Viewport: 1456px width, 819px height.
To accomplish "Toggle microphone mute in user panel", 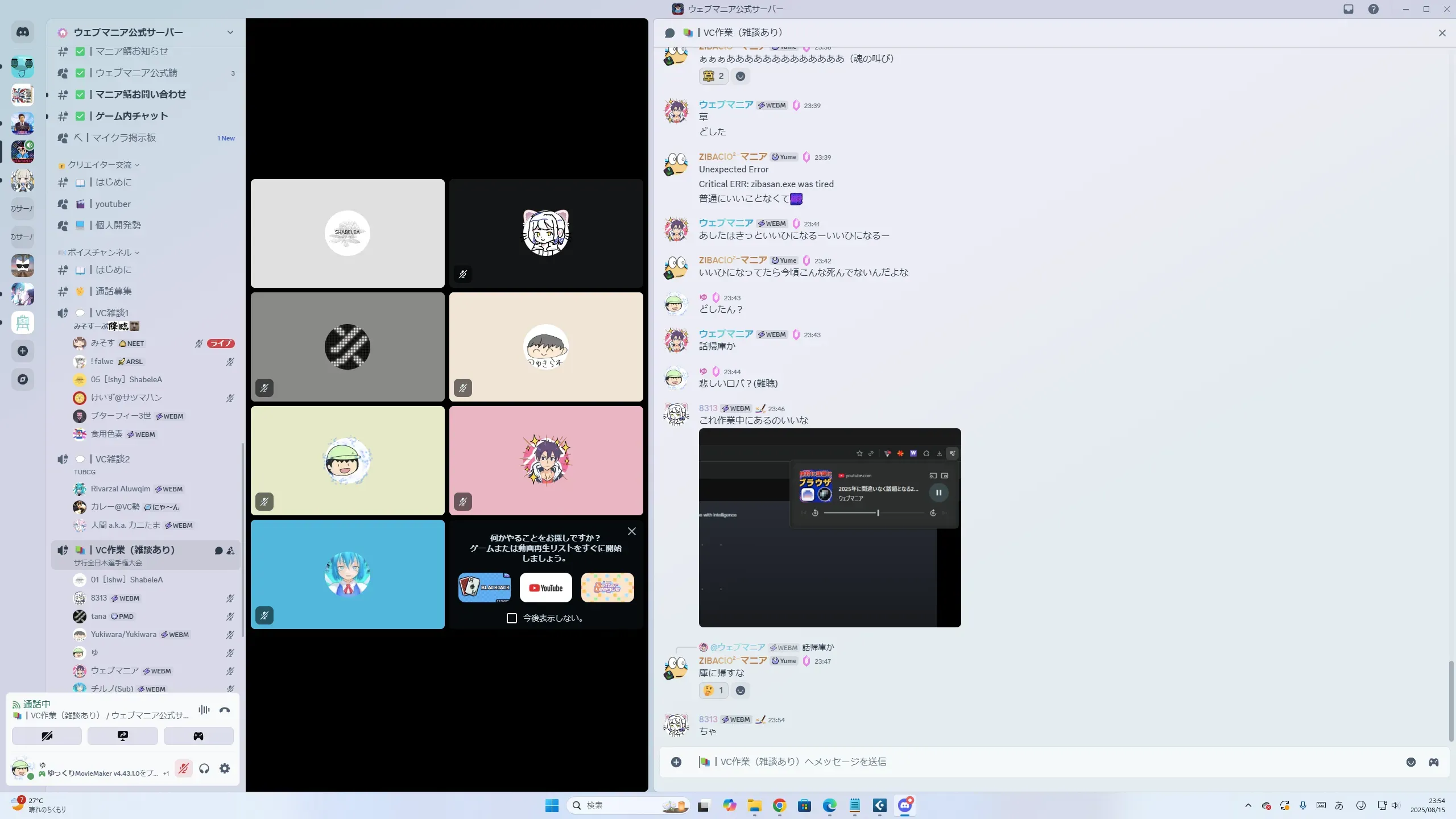I will [183, 768].
